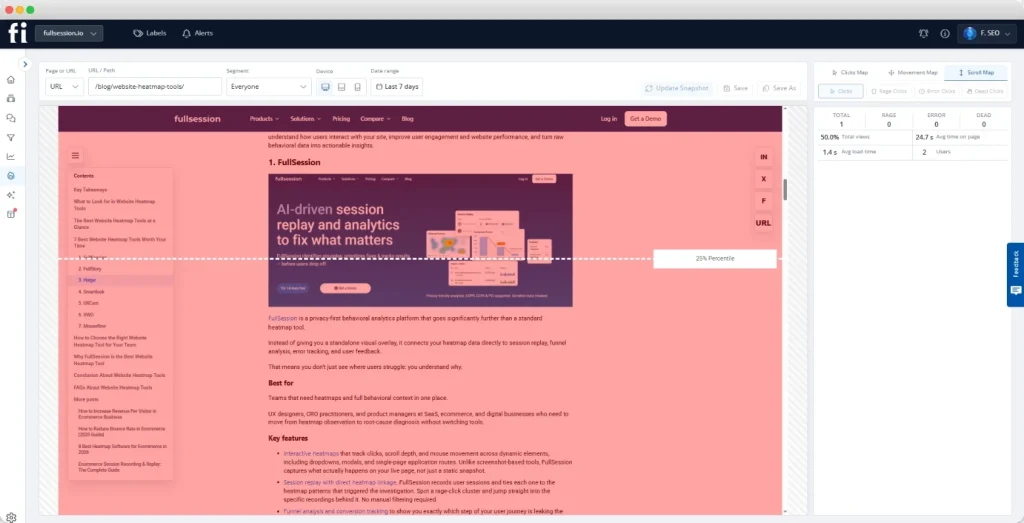This screenshot has height=523, width=1024.
Task: Open the feedback chat bubbles sidebar icon
Action: pyautogui.click(x=10, y=118)
